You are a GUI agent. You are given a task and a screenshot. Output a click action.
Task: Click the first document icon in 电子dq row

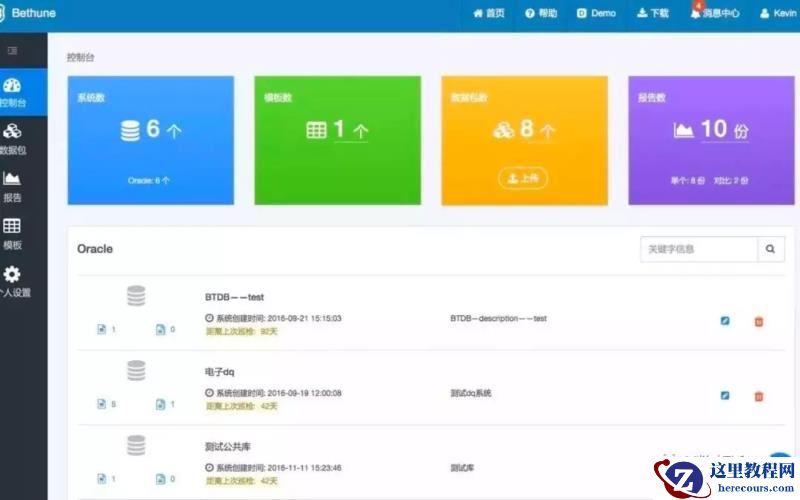102,404
